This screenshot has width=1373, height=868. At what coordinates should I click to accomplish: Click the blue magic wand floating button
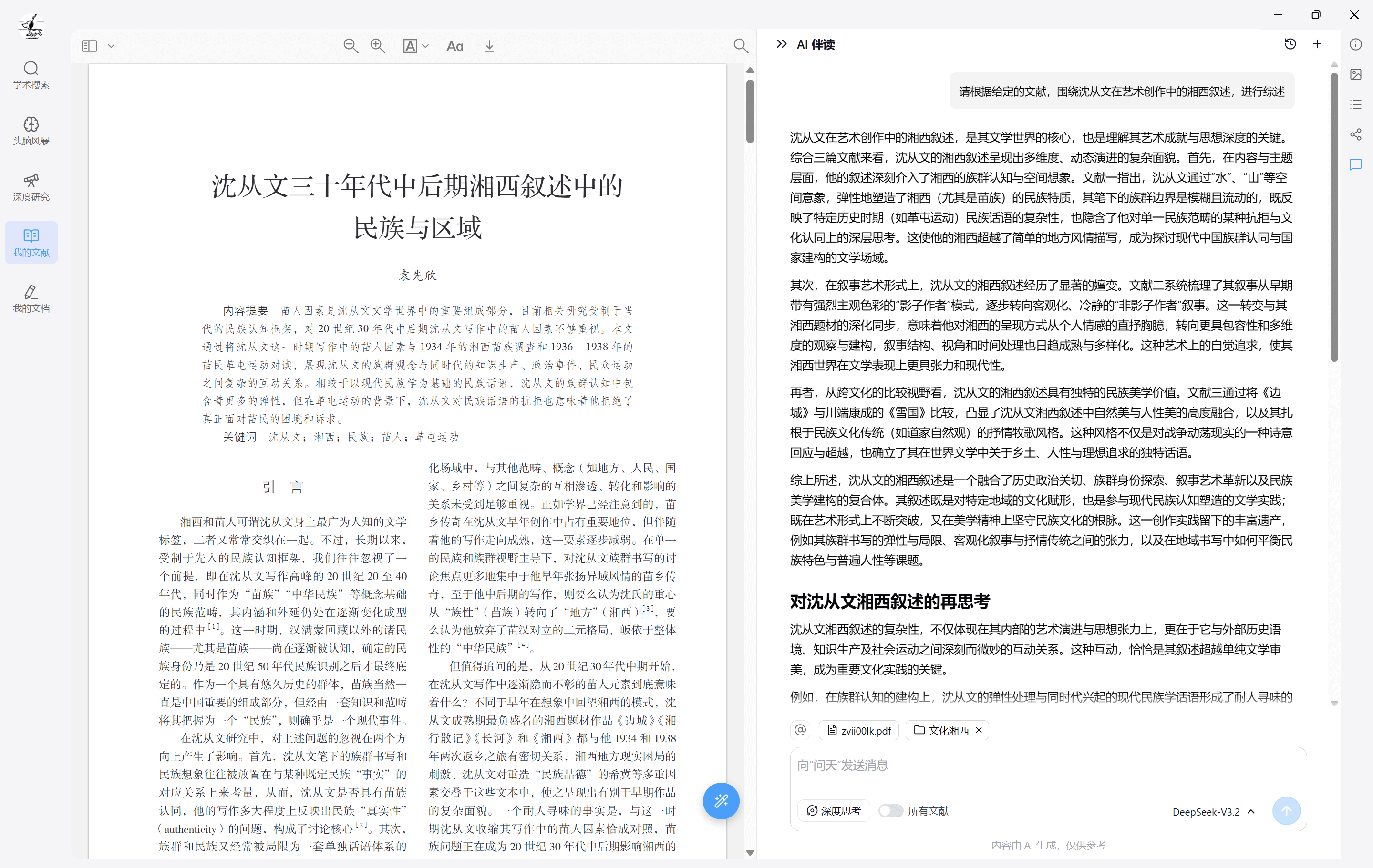721,801
